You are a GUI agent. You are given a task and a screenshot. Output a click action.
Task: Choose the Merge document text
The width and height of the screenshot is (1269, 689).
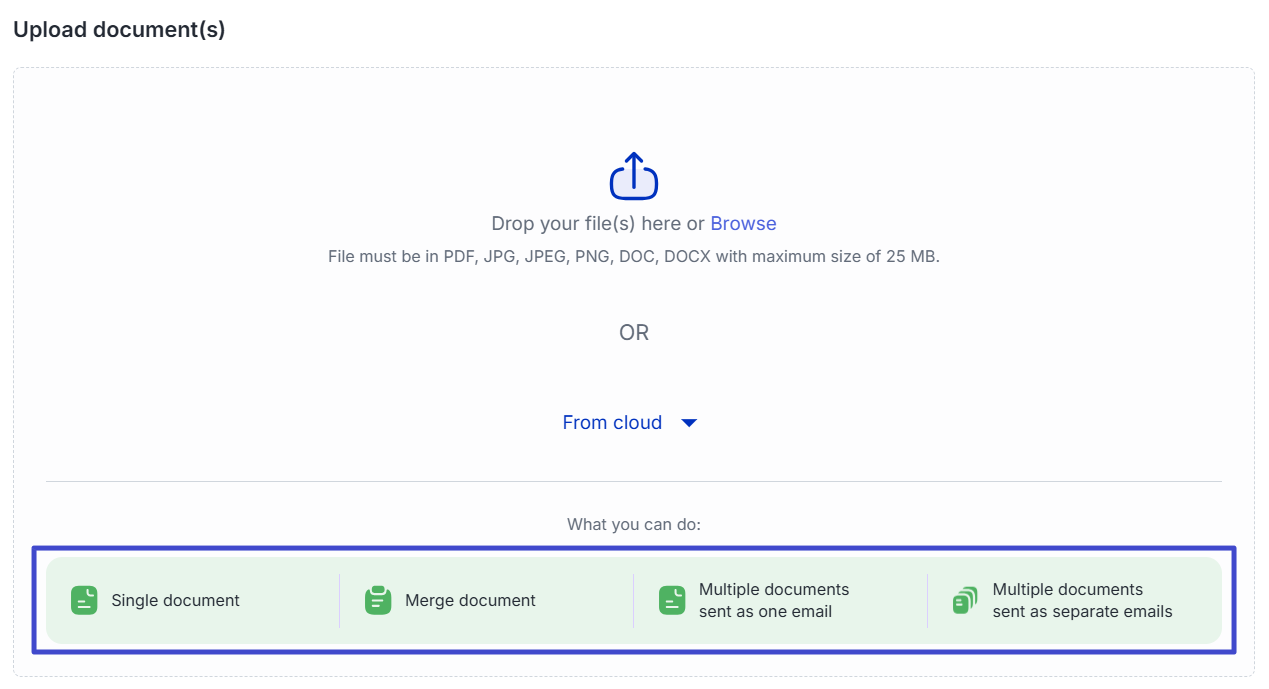(470, 600)
